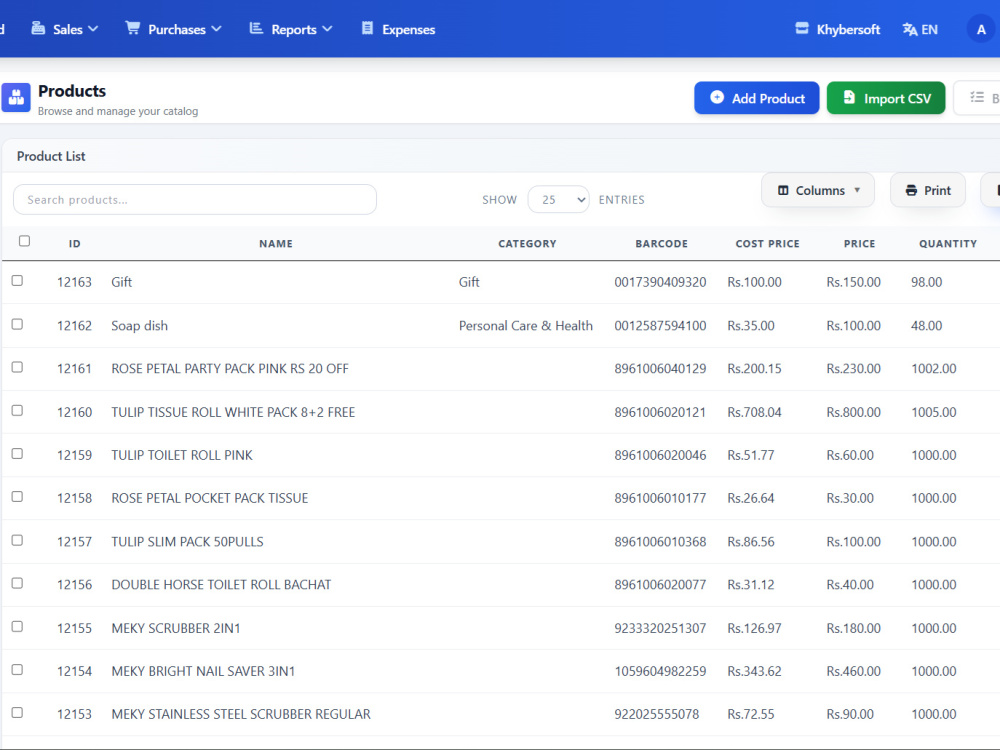
Task: Expand the Reports menu chevron
Action: click(327, 29)
